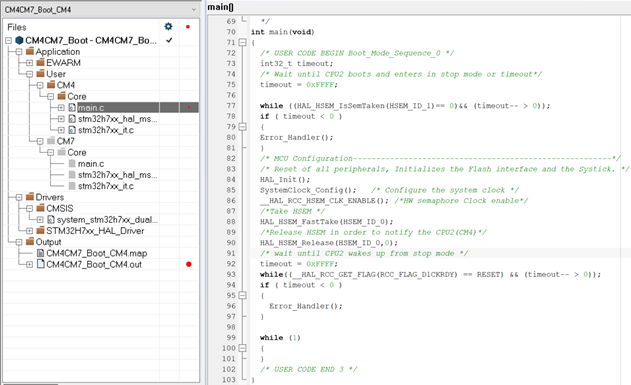Collapse code fold at line 71
Screen dimensions: 631x385
242,42
